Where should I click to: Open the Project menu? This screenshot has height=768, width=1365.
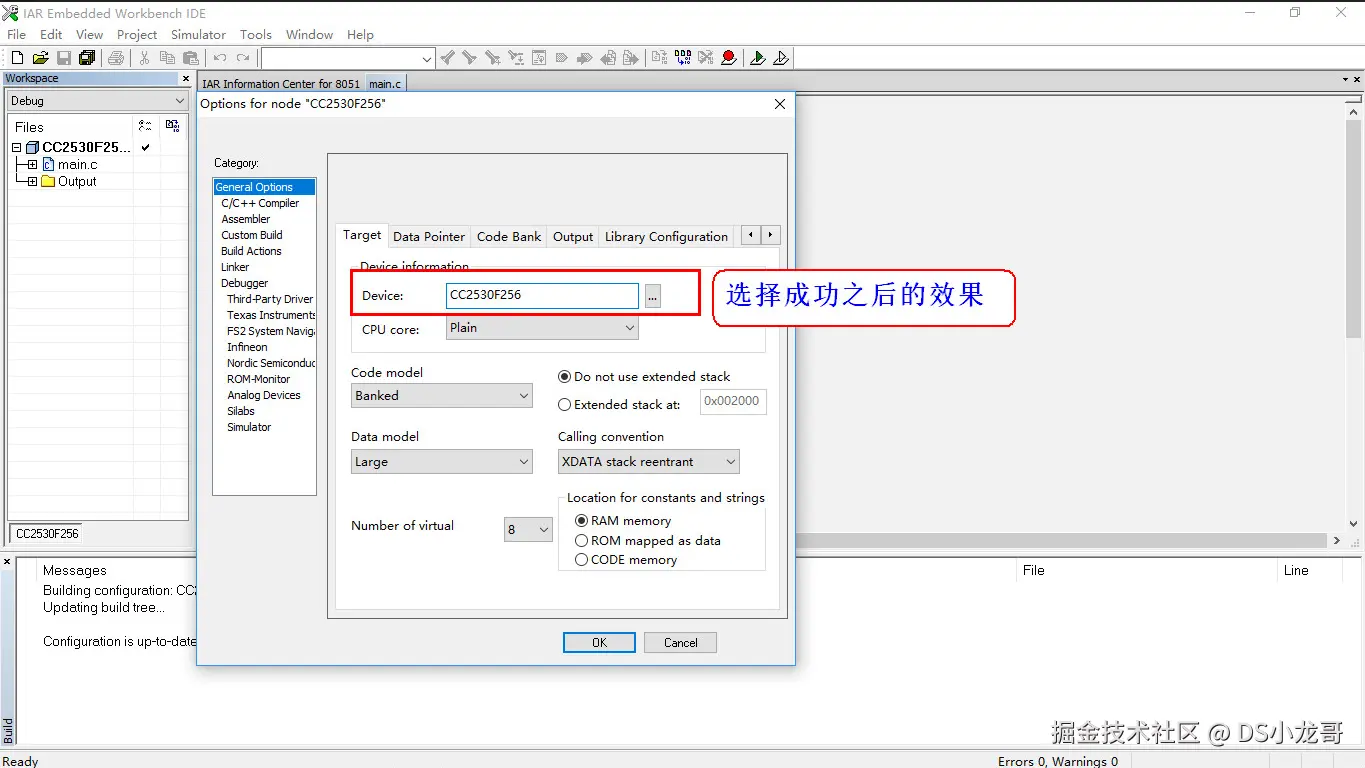click(x=137, y=34)
